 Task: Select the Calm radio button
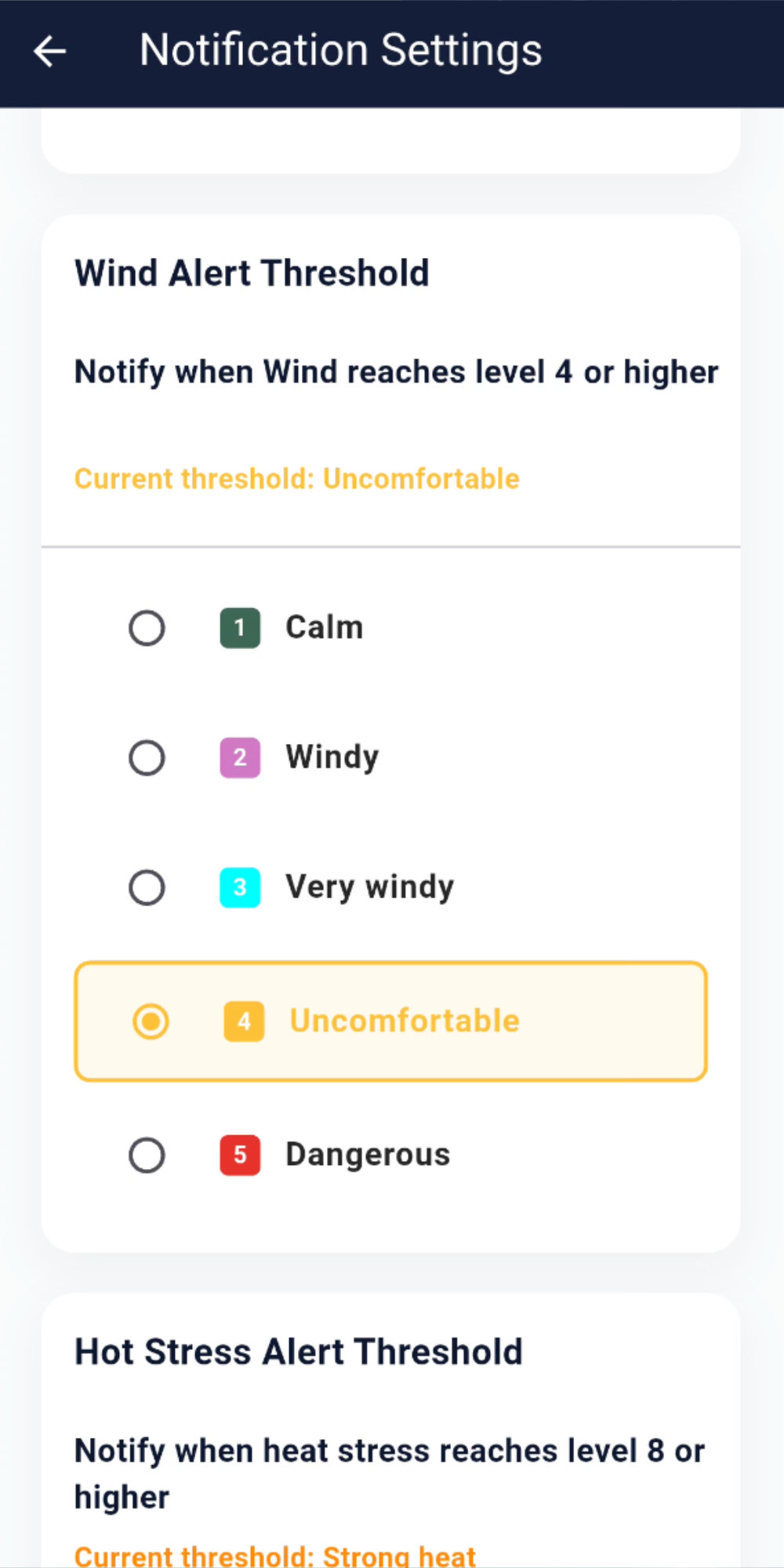coord(147,628)
